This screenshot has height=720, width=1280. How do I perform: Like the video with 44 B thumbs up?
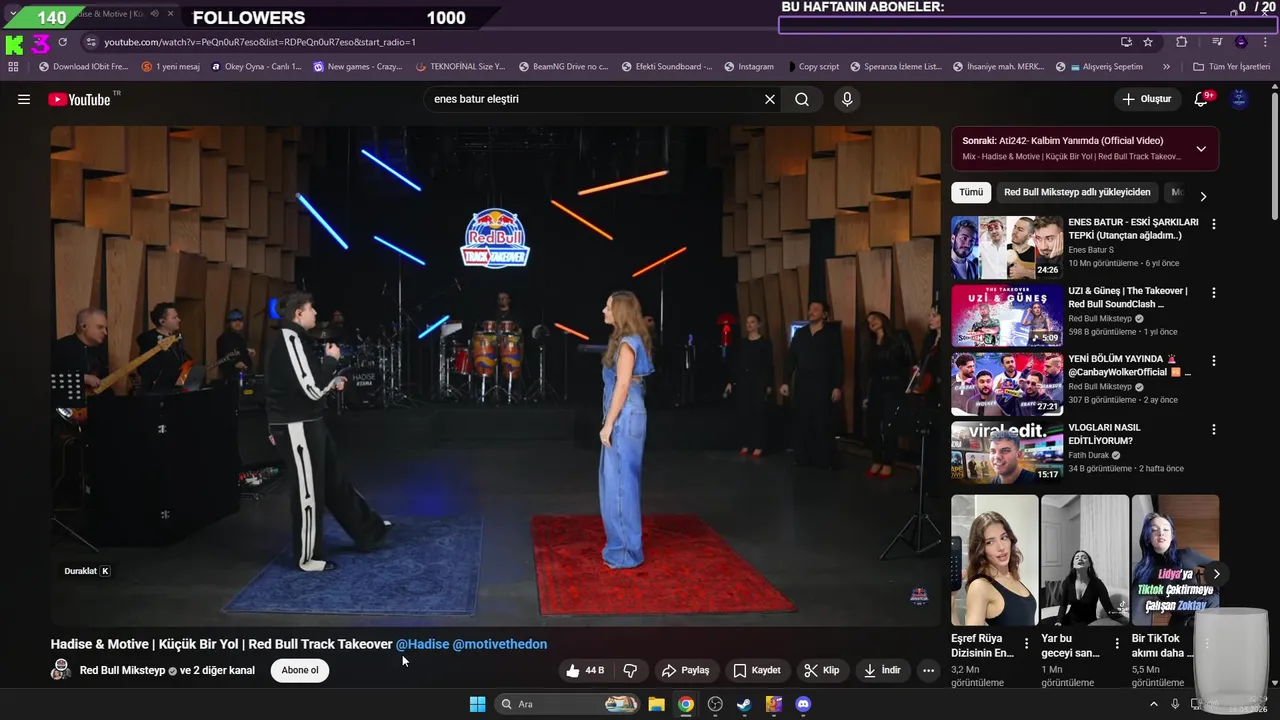[x=585, y=671]
